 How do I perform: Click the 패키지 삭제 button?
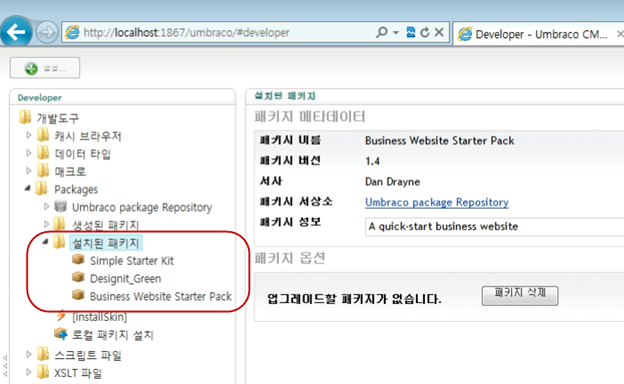520,296
